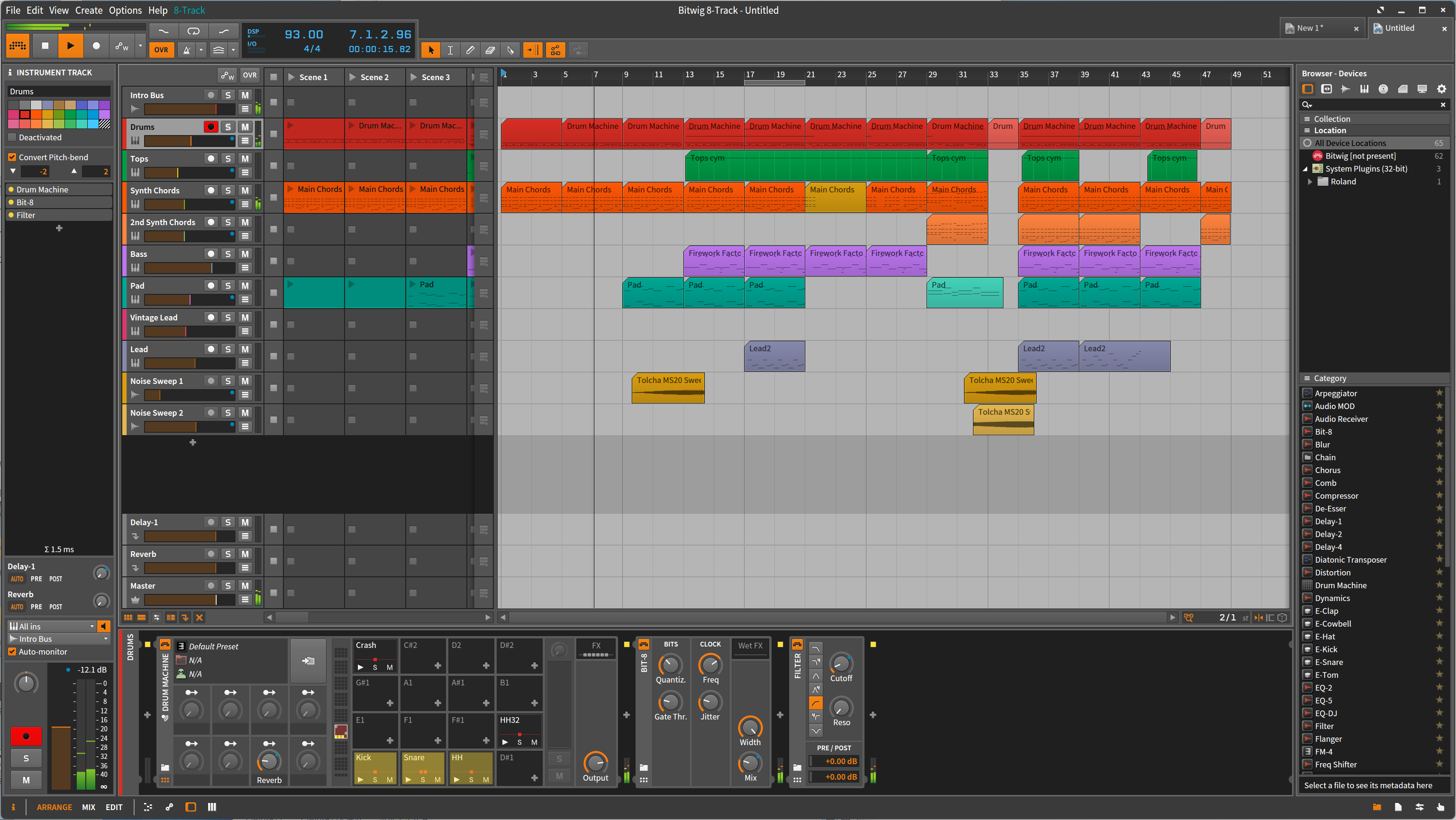Select the Lead2 clip at bar 17

[774, 356]
